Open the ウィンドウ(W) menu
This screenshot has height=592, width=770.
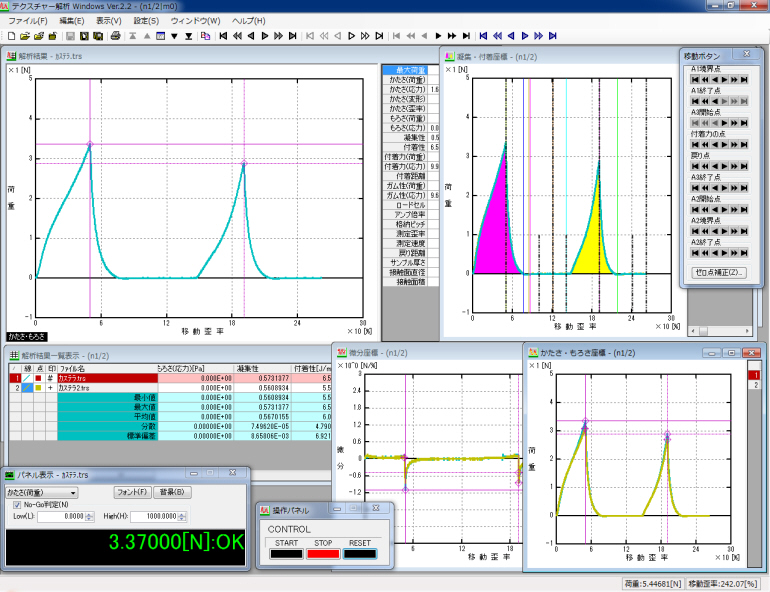(195, 20)
